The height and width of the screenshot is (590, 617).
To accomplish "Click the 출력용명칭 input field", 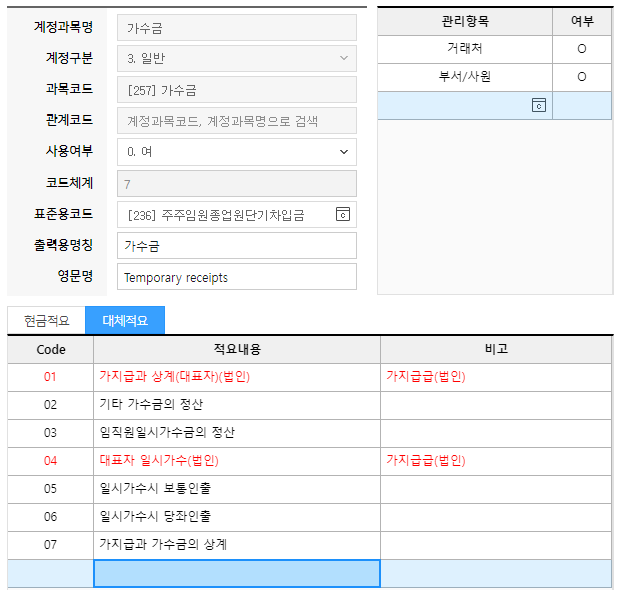I will [237, 246].
